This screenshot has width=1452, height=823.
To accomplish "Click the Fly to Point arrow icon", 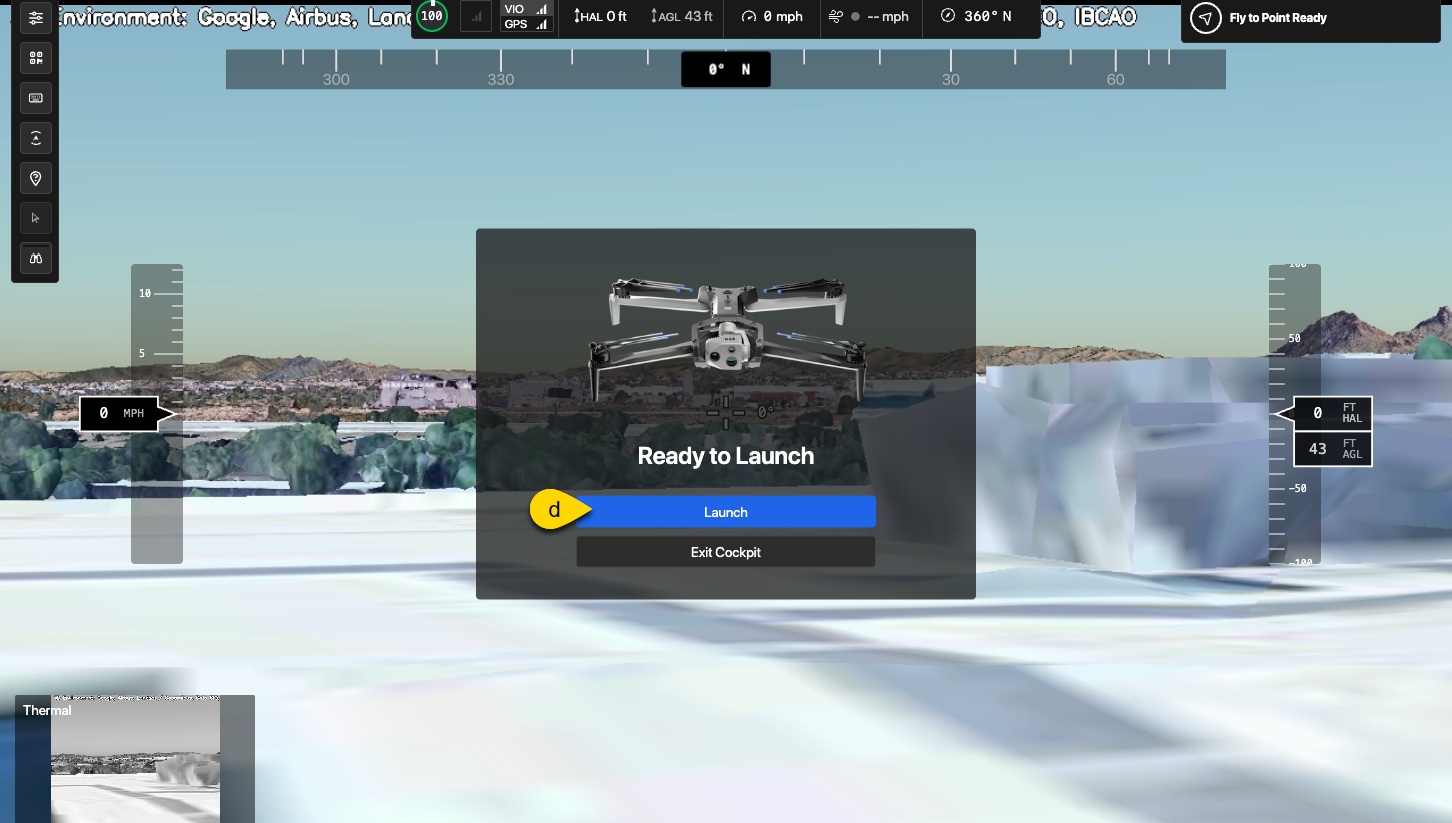I will [x=1206, y=18].
